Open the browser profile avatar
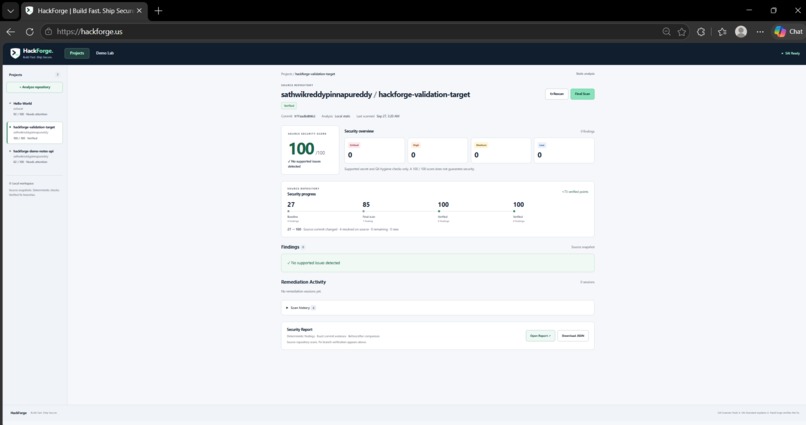The image size is (806, 425). (741, 31)
